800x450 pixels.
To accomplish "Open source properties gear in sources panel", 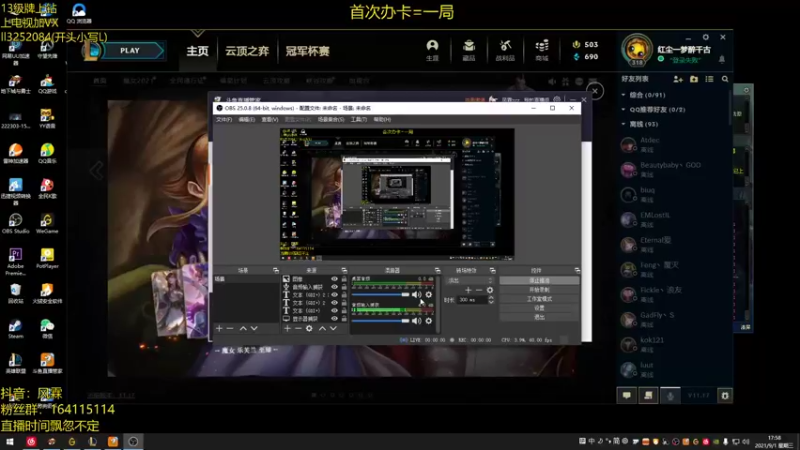I will click(309, 329).
